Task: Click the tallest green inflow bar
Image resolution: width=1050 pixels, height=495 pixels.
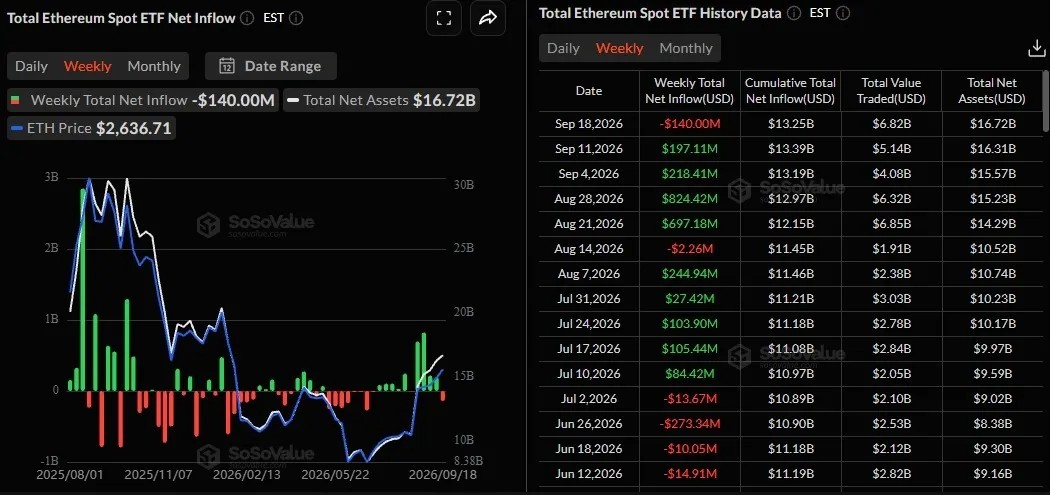Action: pos(83,289)
